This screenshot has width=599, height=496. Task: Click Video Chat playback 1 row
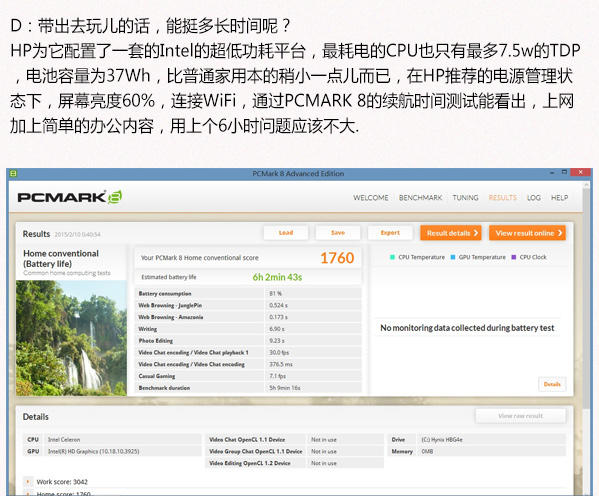pos(248,352)
